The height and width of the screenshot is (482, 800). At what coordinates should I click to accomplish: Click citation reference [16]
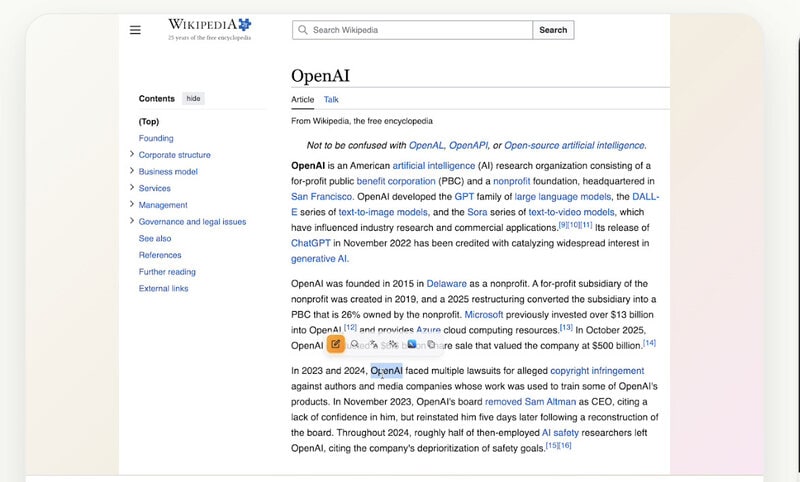(565, 445)
